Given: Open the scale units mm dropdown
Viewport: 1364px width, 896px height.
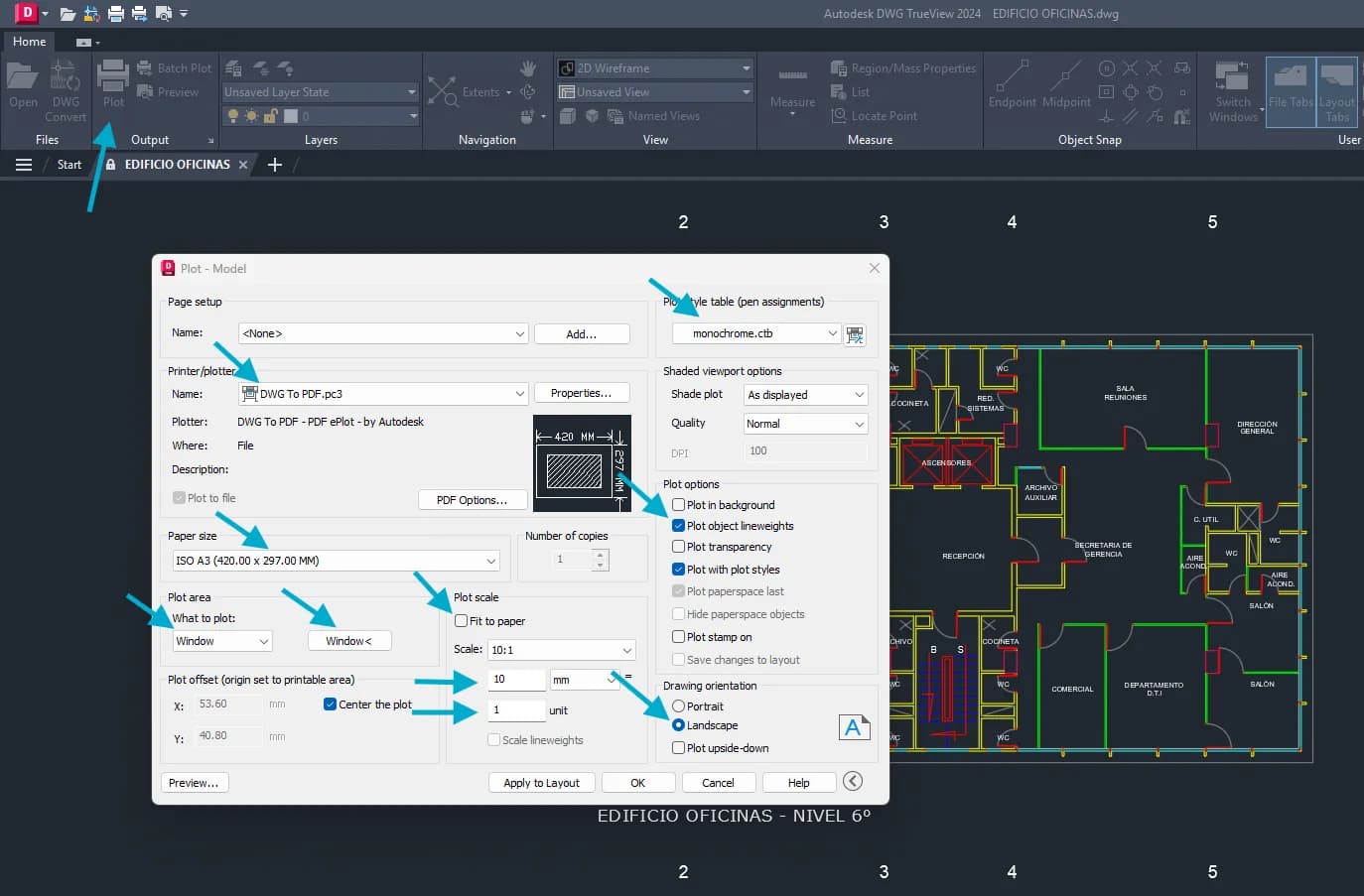Looking at the screenshot, I should coord(585,680).
